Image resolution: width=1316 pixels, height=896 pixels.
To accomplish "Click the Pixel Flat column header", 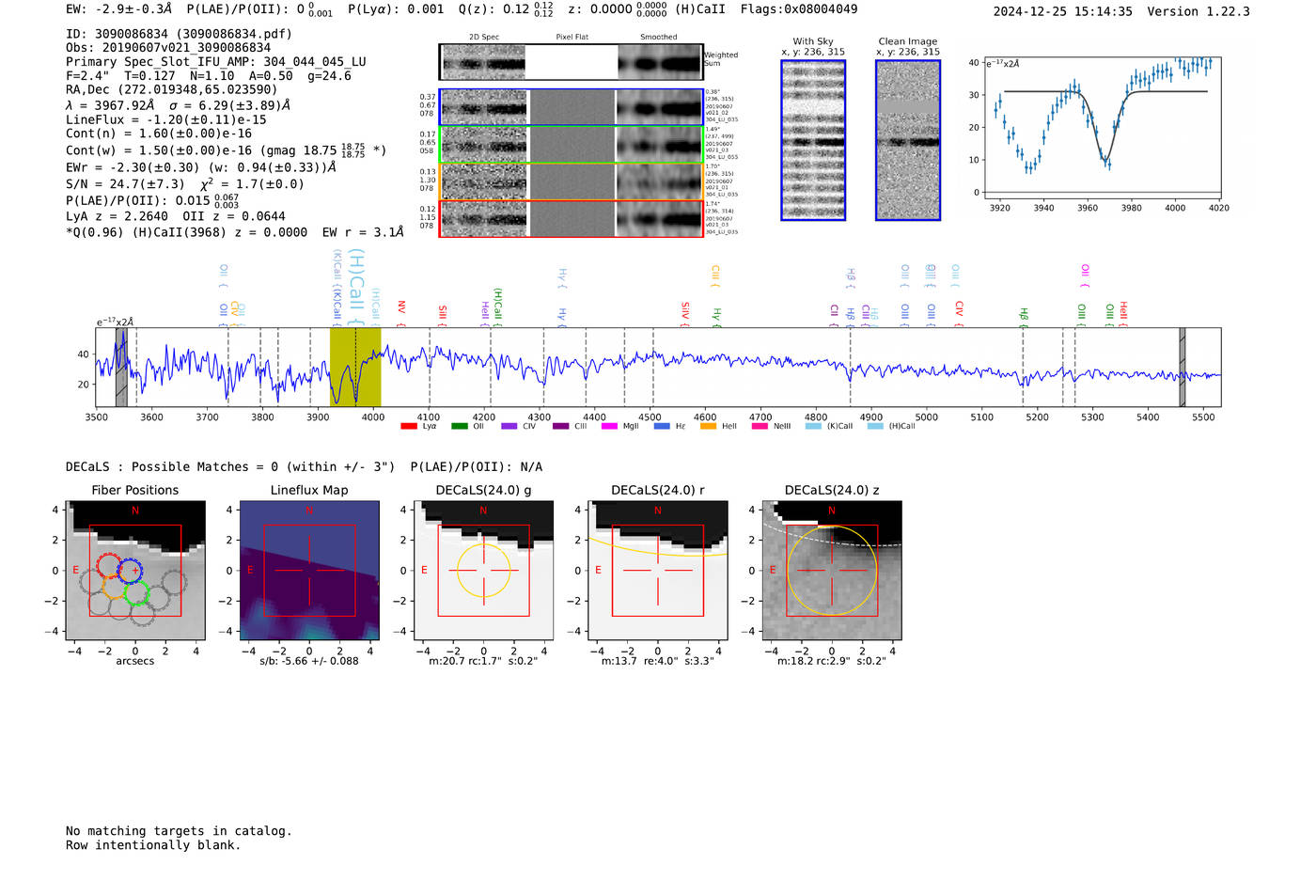I will pos(572,38).
